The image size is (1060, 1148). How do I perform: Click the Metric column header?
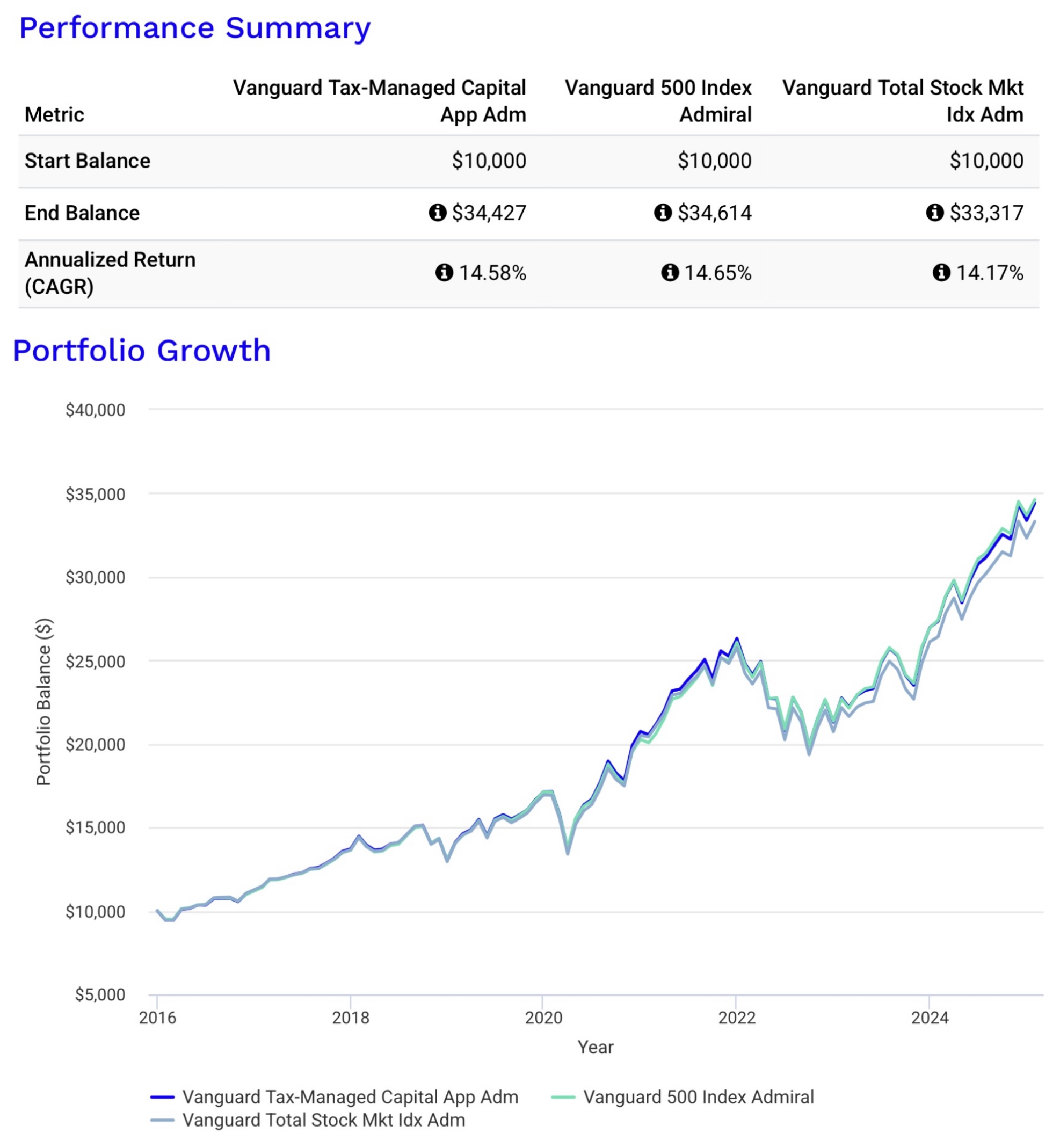click(54, 115)
